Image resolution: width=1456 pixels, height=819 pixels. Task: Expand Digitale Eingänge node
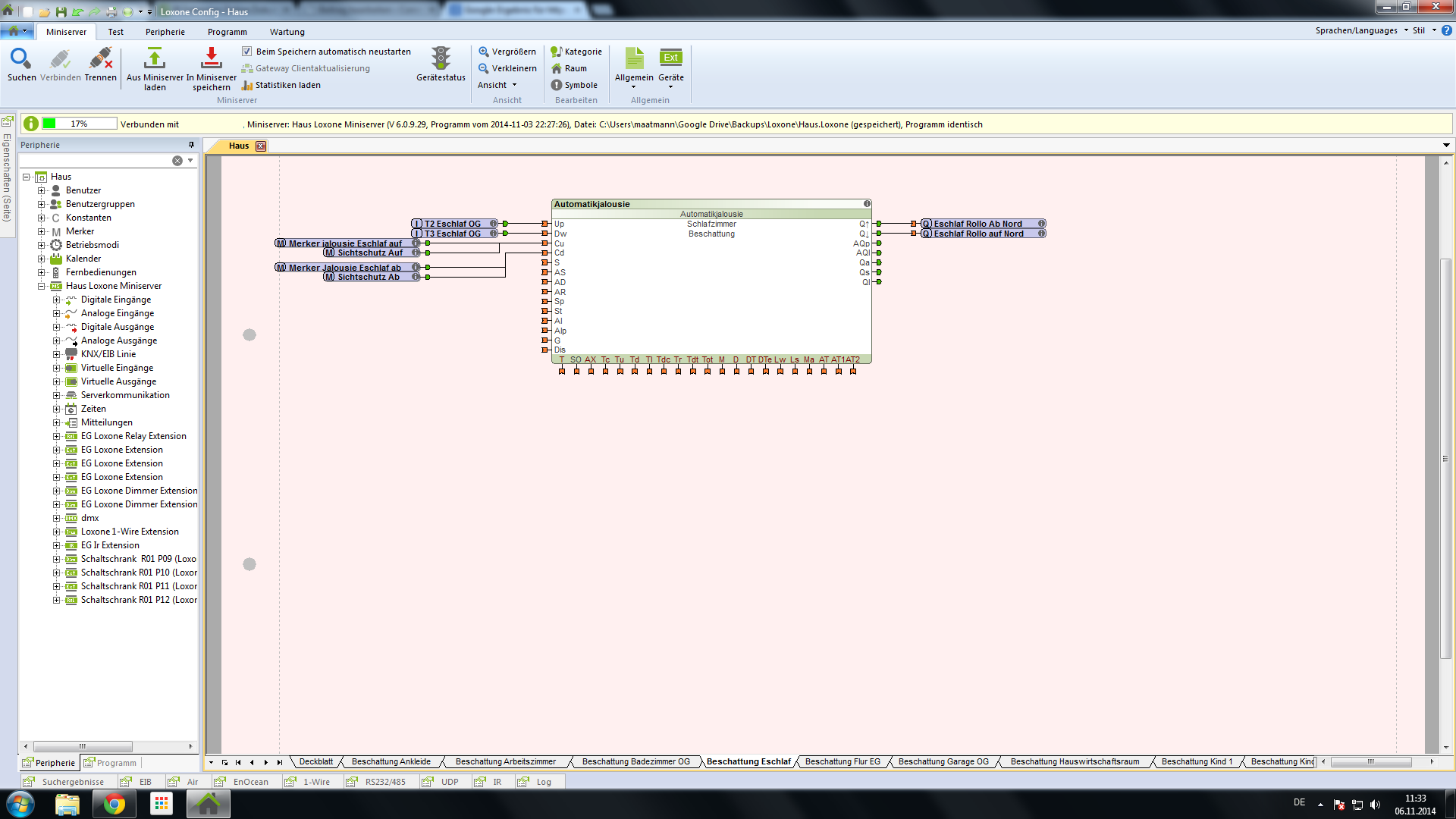point(57,300)
